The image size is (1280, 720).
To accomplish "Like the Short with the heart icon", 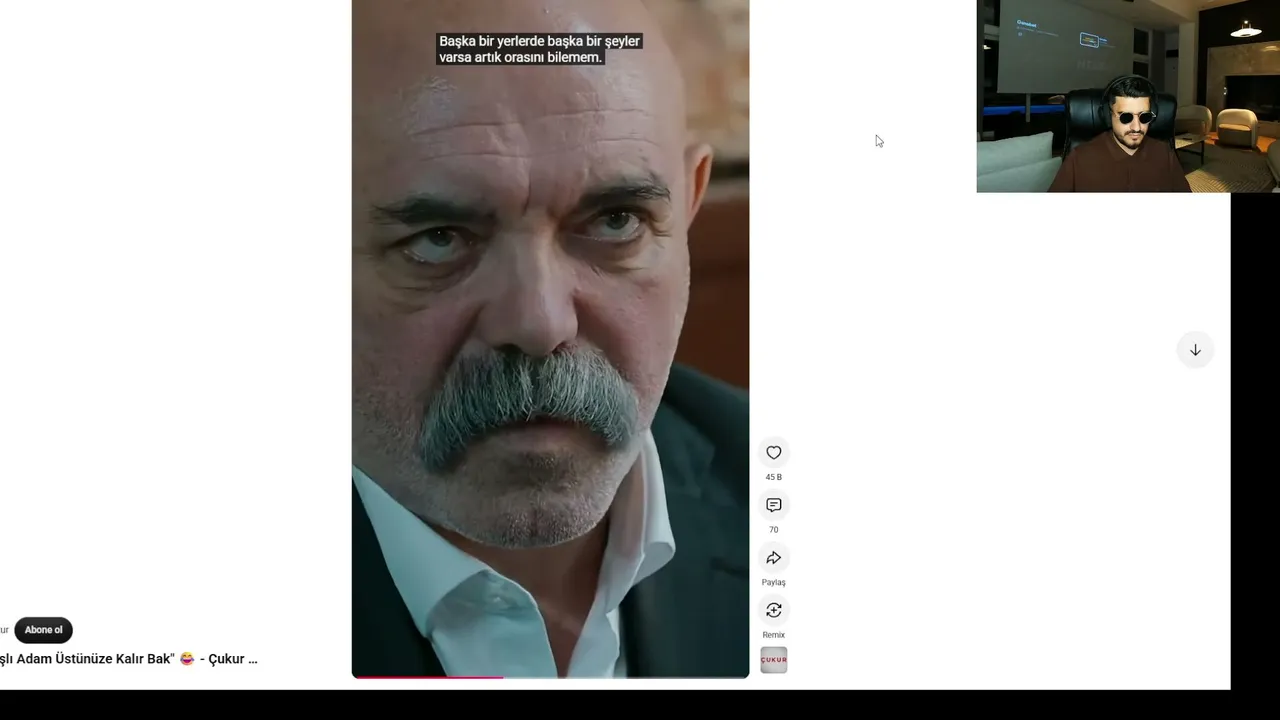I will 773,453.
